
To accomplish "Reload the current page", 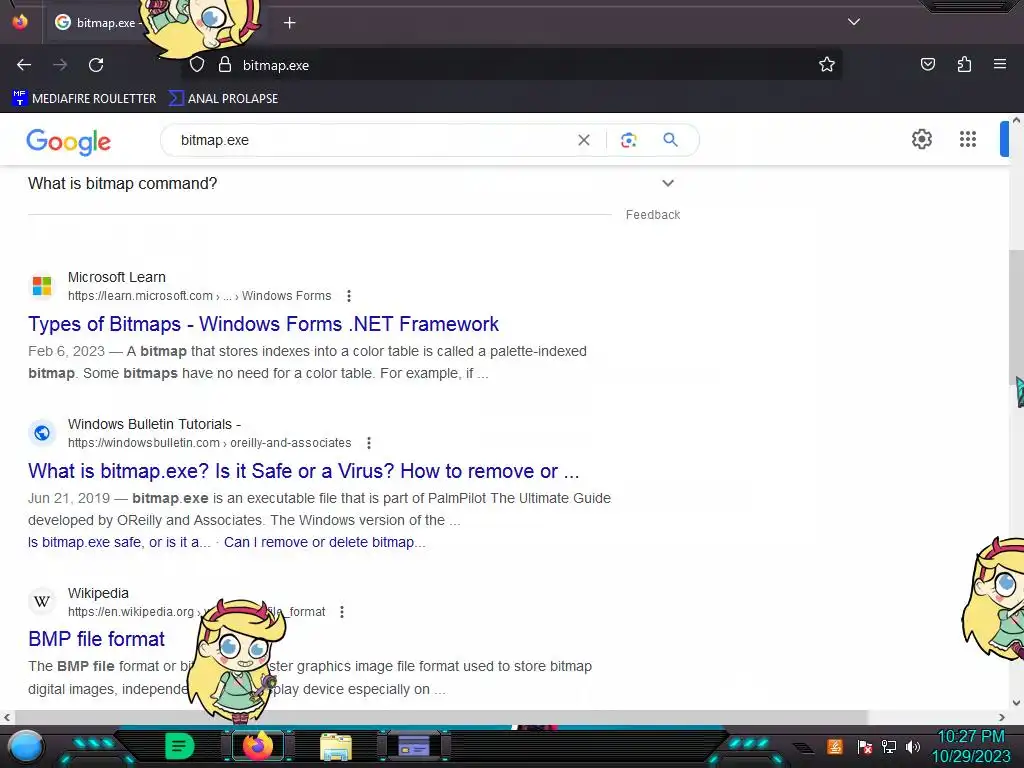I will point(96,65).
